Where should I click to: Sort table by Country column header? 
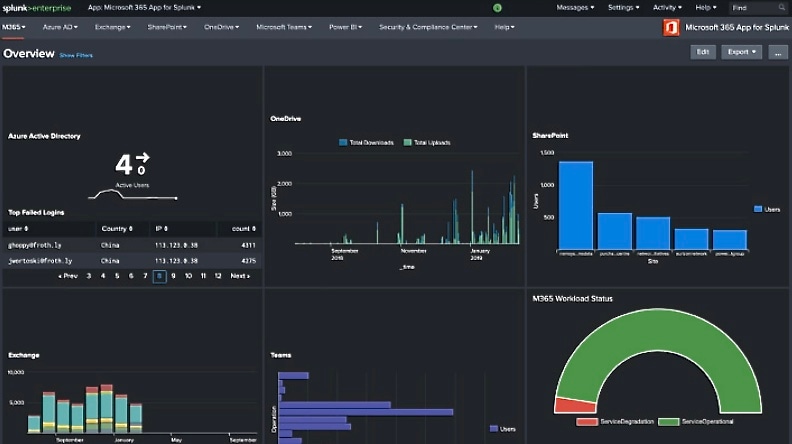pyautogui.click(x=117, y=229)
